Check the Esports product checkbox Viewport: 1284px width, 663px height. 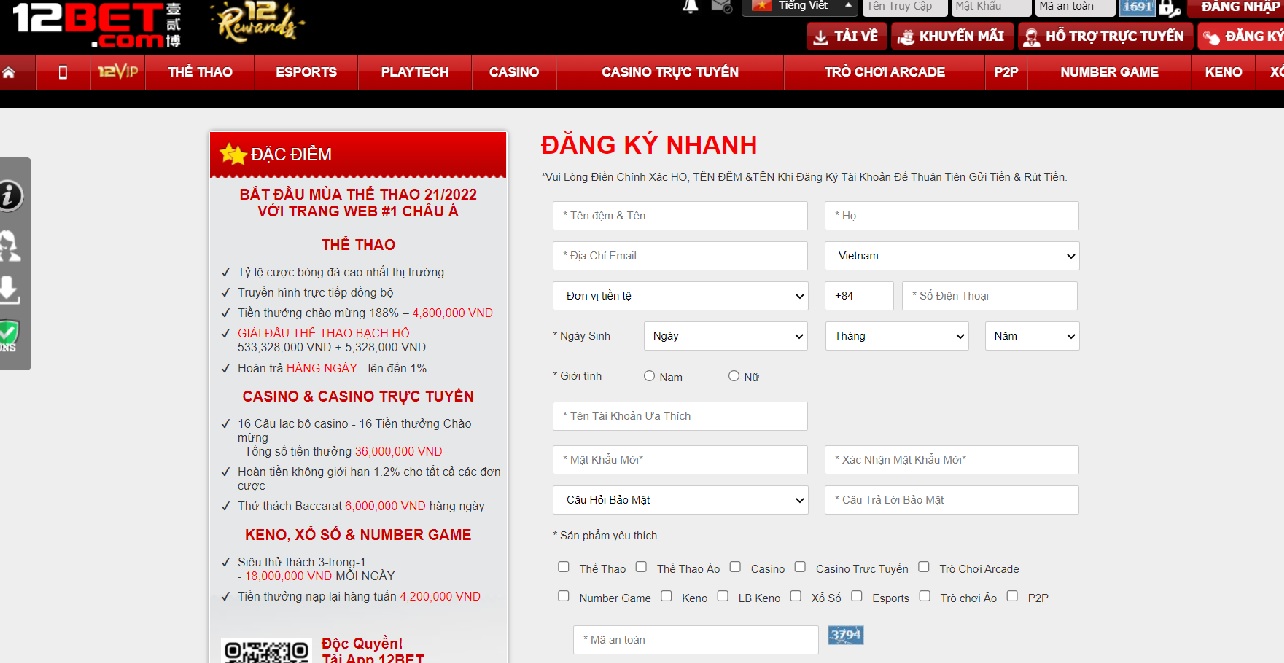click(857, 596)
